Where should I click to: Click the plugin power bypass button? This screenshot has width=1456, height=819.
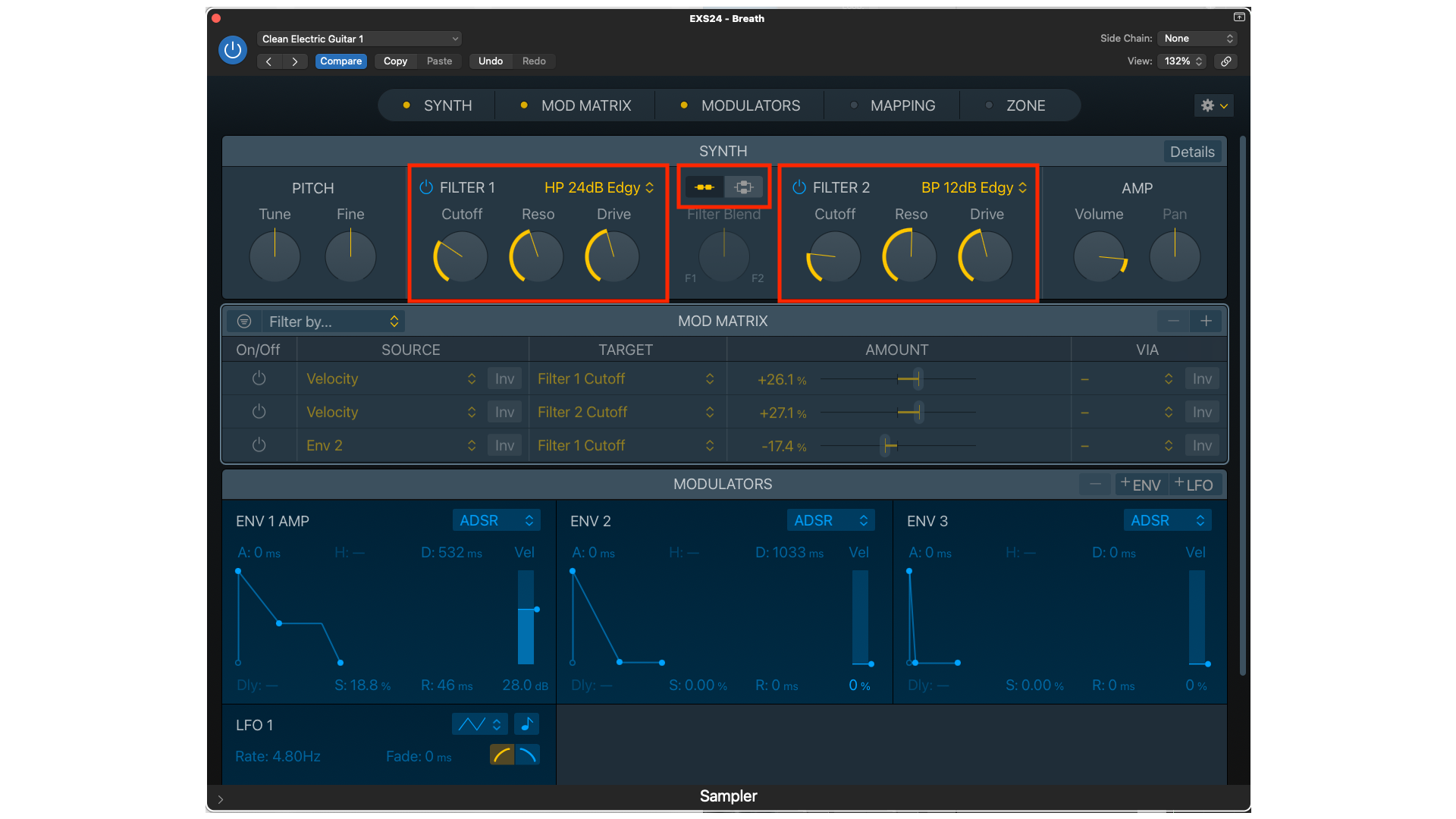coord(233,50)
